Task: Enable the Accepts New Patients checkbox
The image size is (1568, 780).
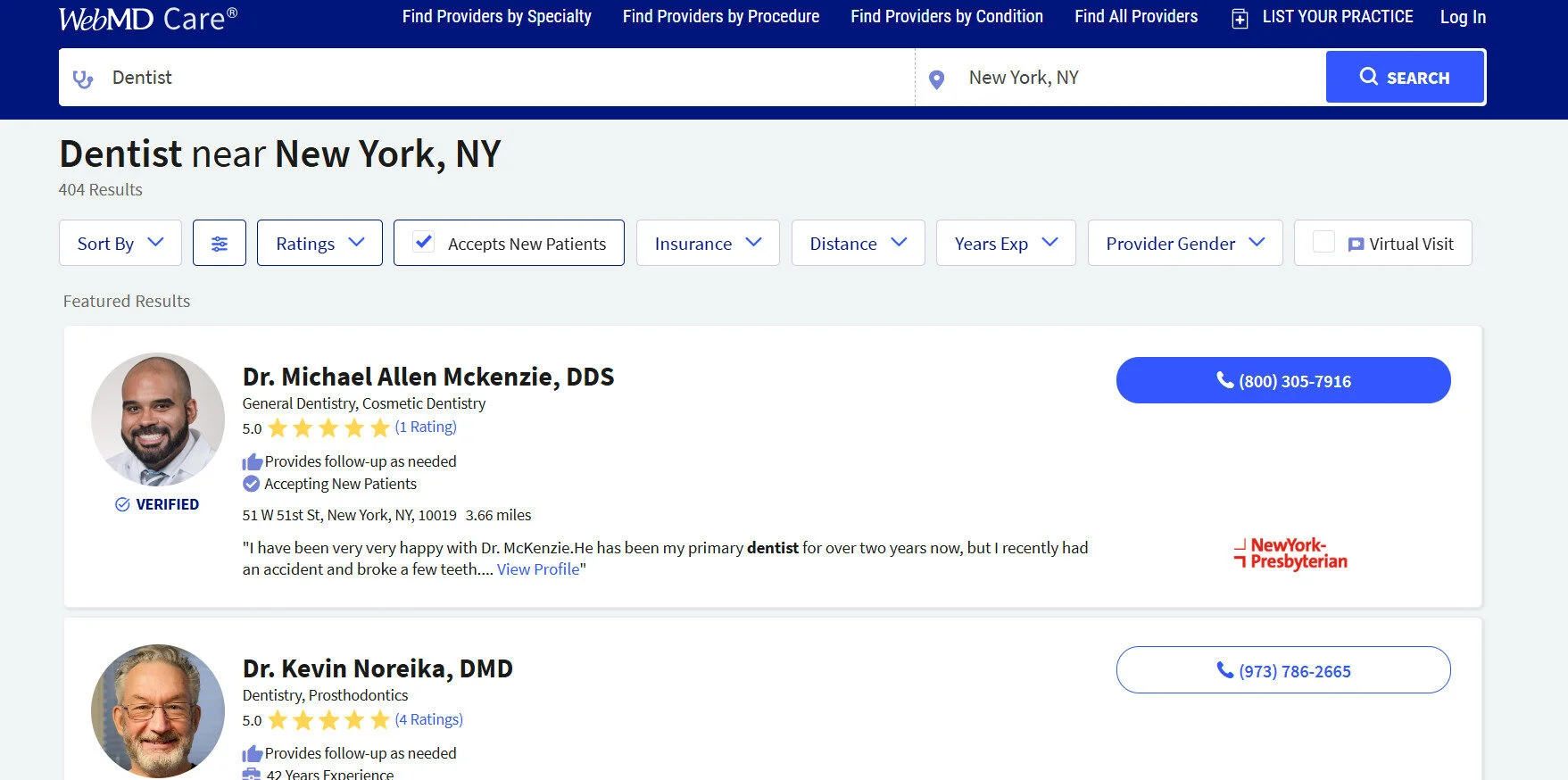Action: [x=423, y=240]
